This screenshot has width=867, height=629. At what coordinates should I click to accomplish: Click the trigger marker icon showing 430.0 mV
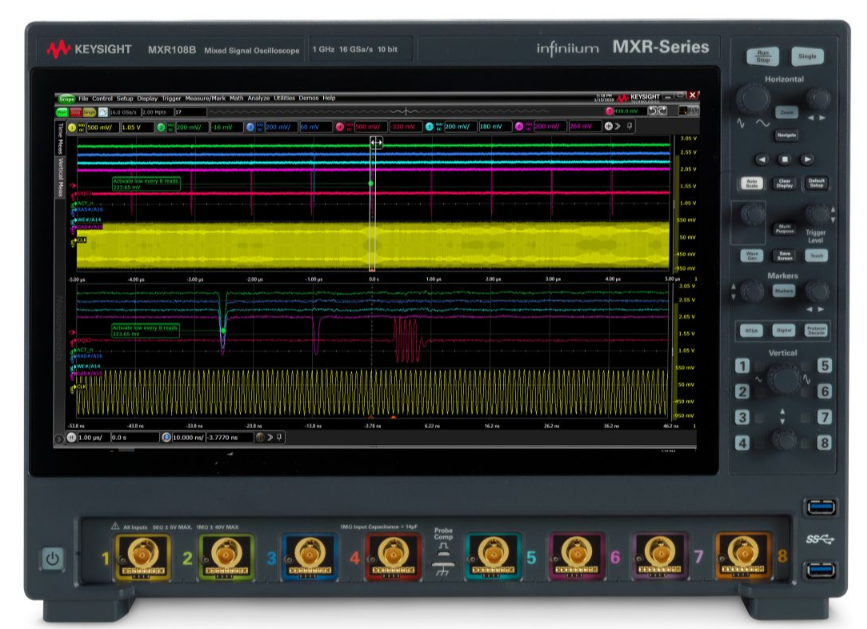610,110
